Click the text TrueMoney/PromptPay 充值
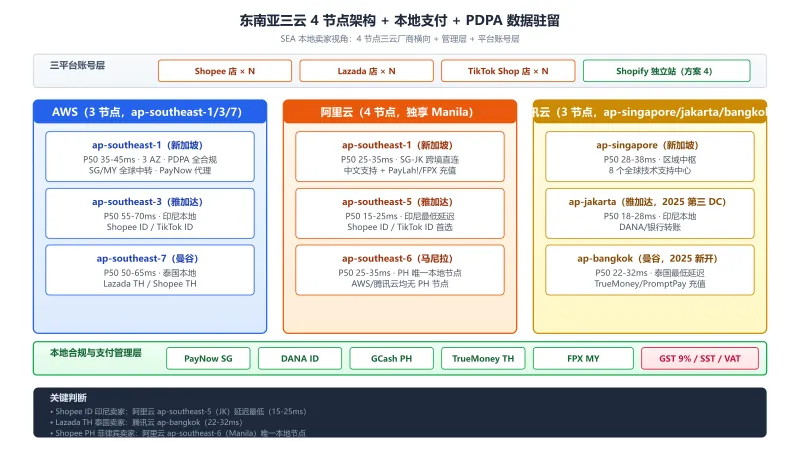Viewport: 800px width, 450px height. click(649, 284)
